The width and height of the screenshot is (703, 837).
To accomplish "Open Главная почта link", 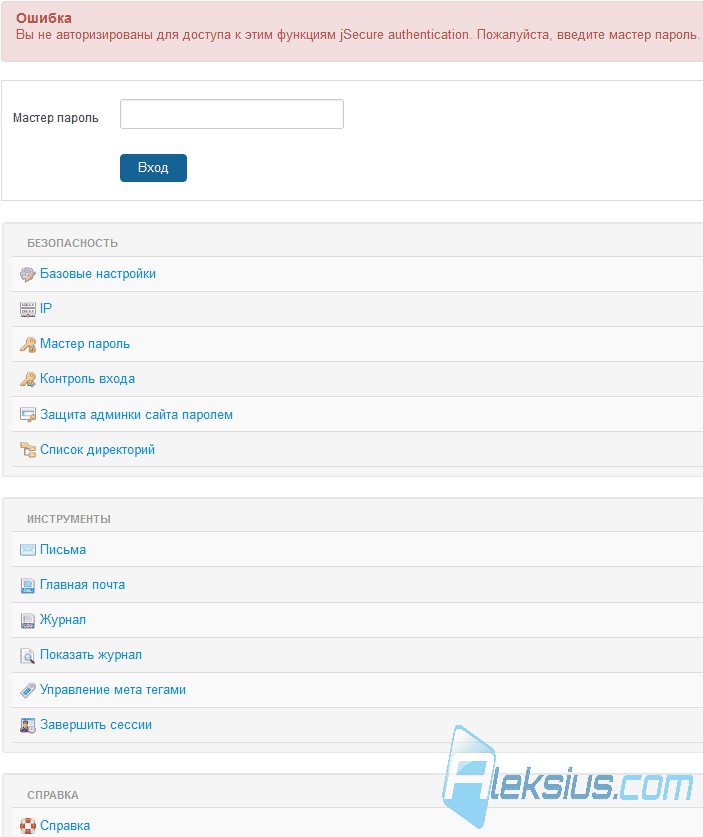I will (82, 585).
